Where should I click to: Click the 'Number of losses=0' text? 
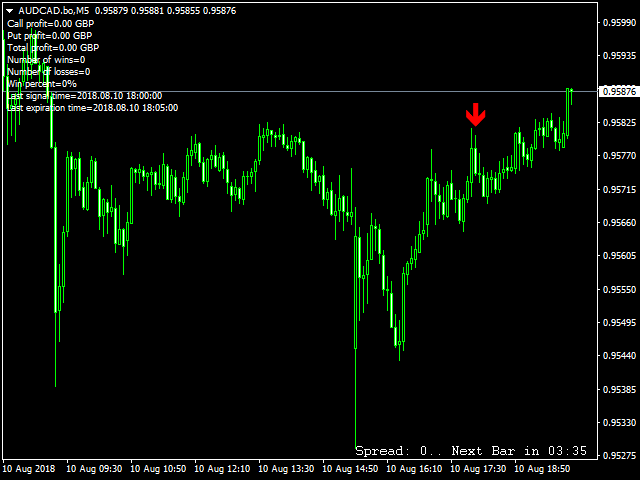[49, 72]
